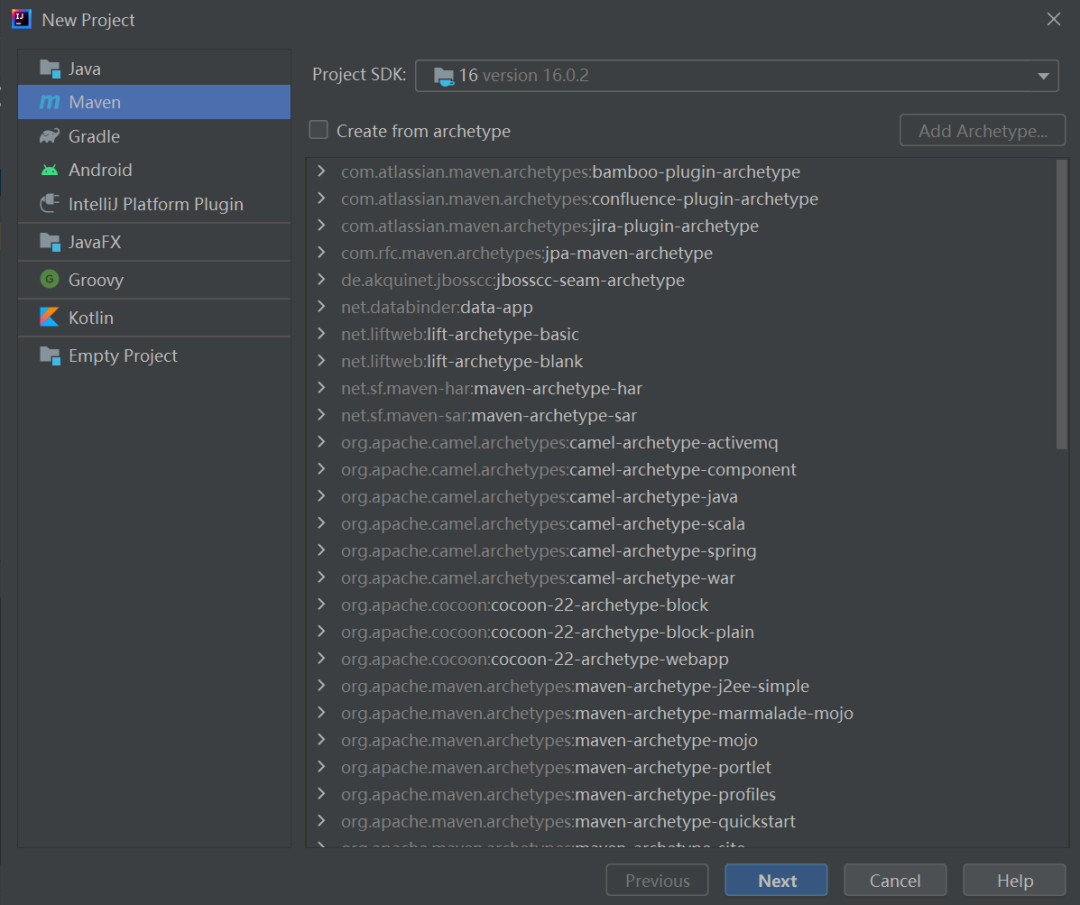Select Gradle project type
1080x905 pixels.
[154, 136]
